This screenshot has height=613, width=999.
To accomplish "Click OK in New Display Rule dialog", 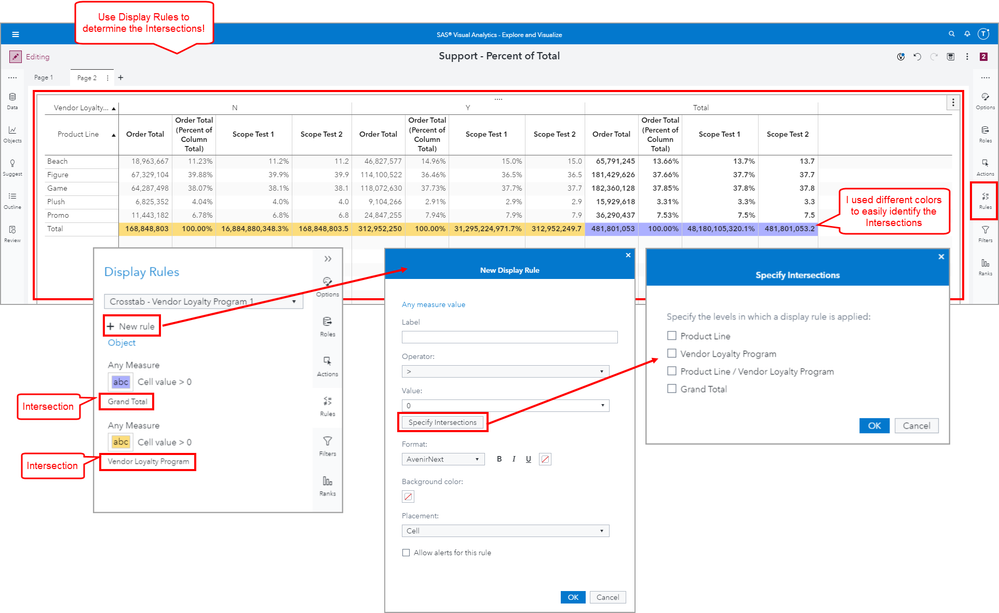I will pos(573,597).
